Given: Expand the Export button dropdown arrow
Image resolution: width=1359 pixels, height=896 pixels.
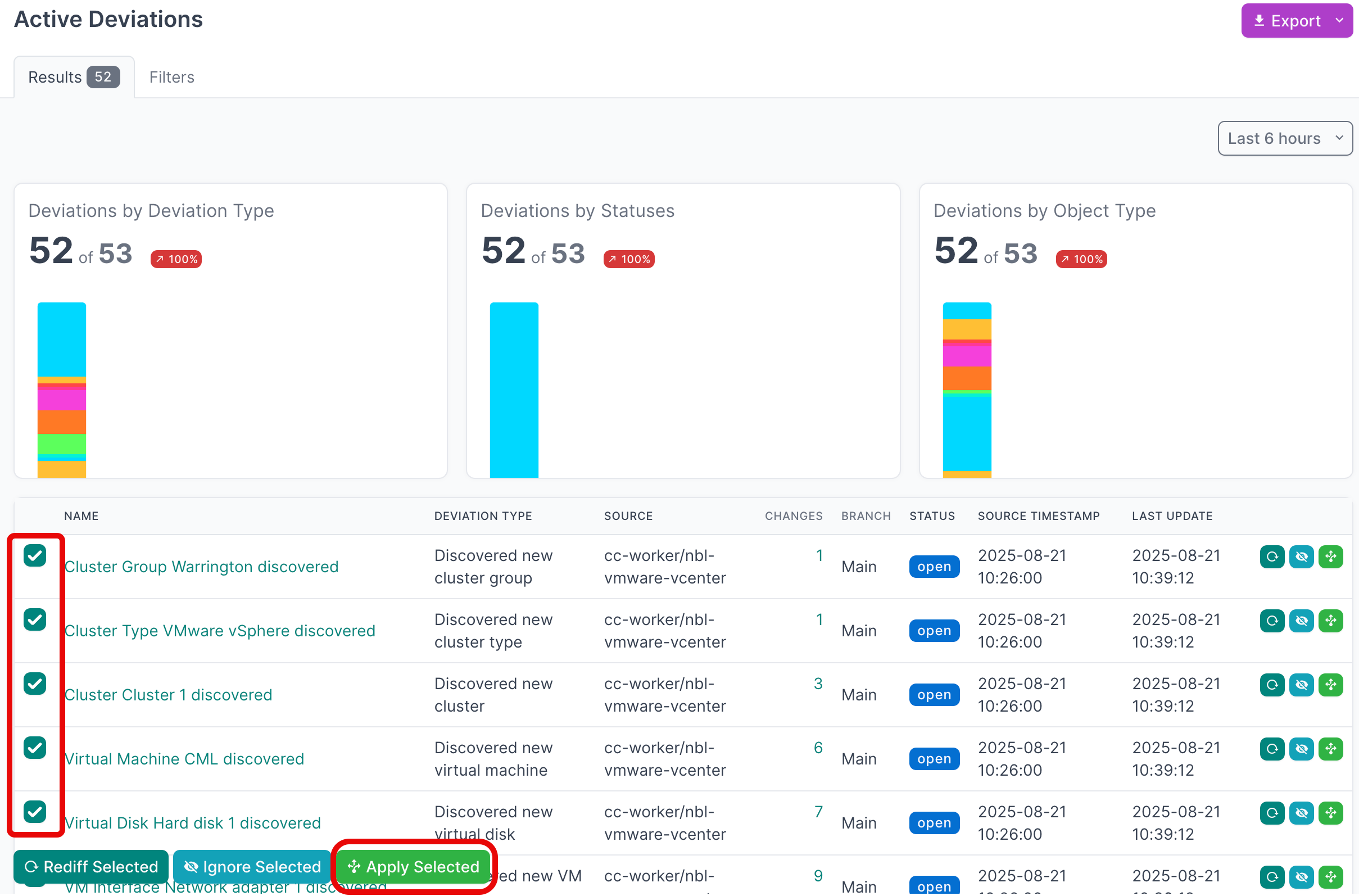Looking at the screenshot, I should [1339, 21].
